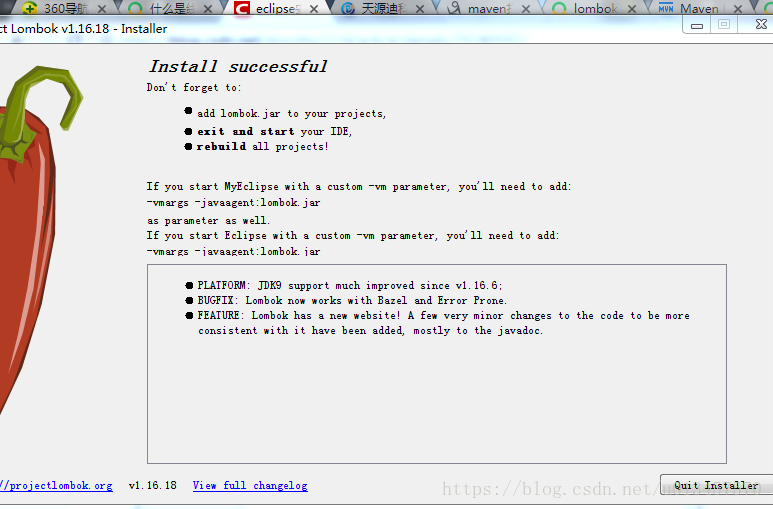This screenshot has height=509, width=773.
Task: Switch to the 什么是 browser tab
Action: coord(172,8)
